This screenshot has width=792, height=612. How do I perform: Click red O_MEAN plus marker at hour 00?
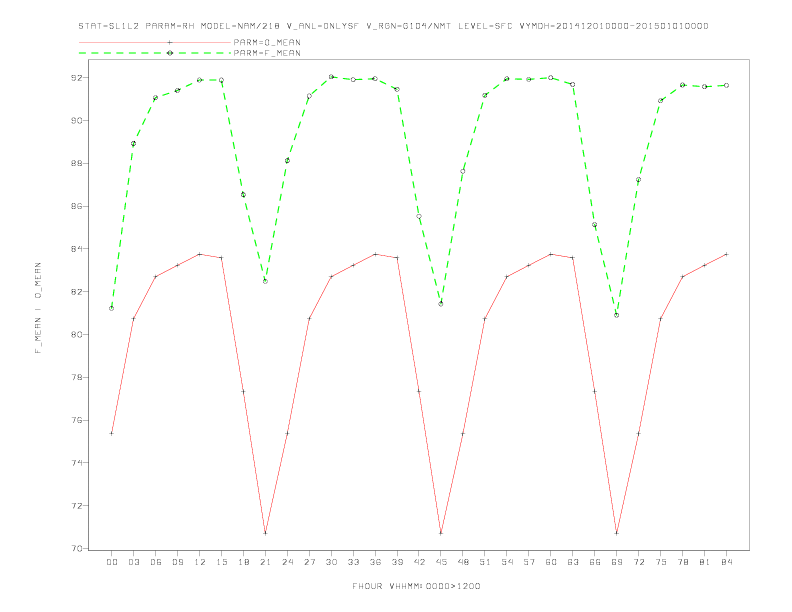pyautogui.click(x=112, y=433)
